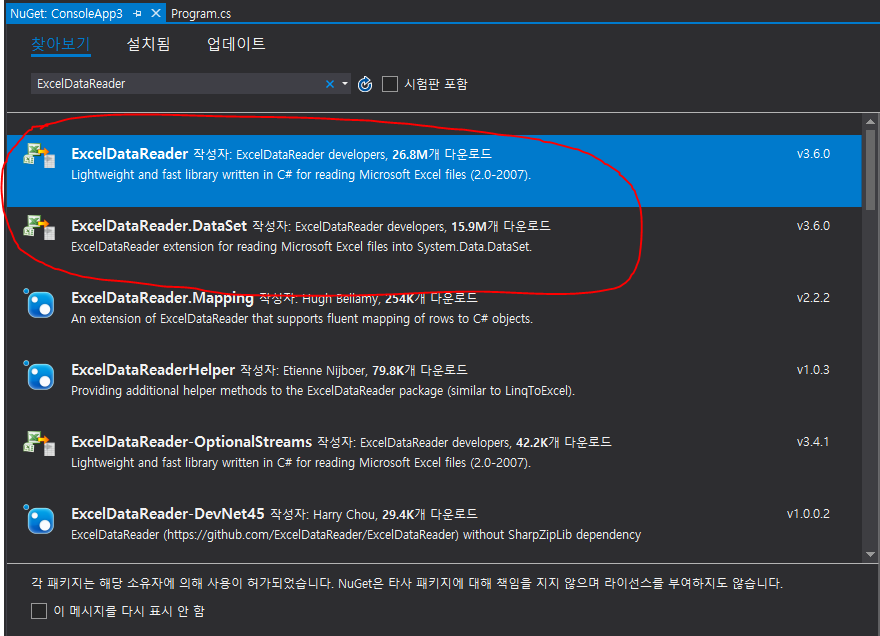Click the package list scrollbar thumb
Image resolution: width=880 pixels, height=636 pixels.
coord(870,170)
